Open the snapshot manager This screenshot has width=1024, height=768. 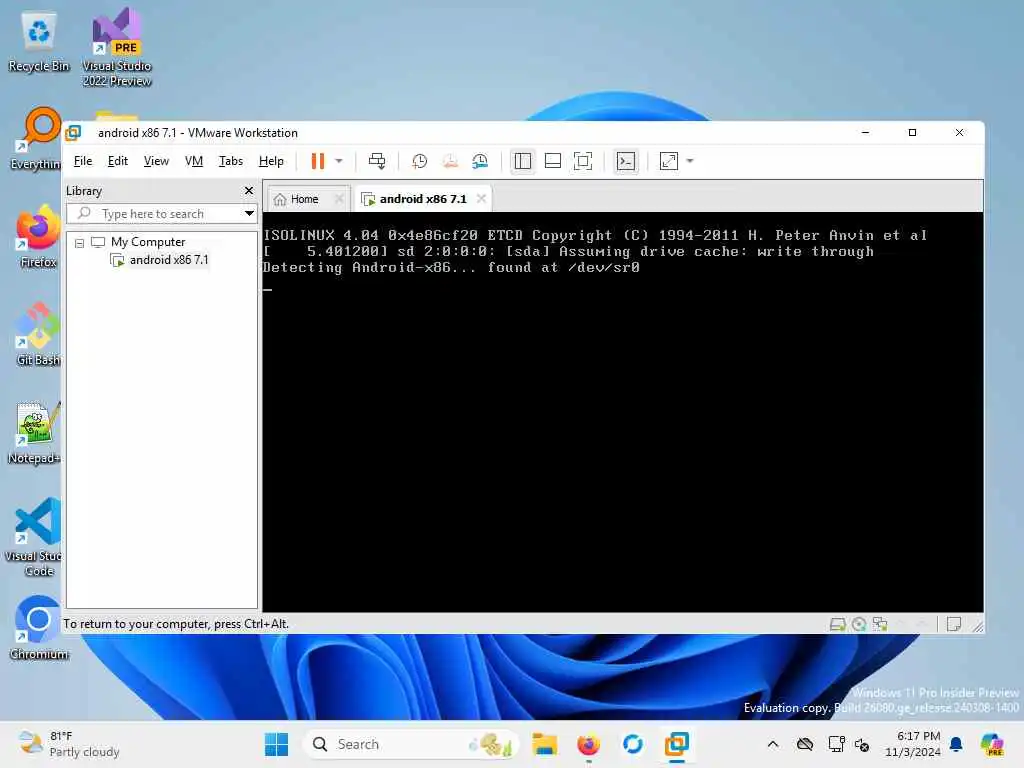click(480, 161)
